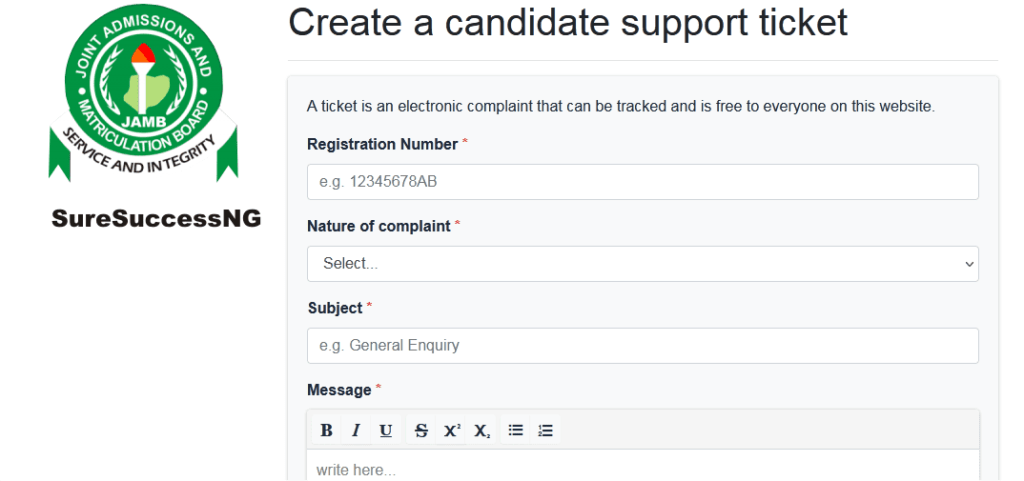Click the Message field label
Viewport: 1024px width, 481px height.
point(338,390)
